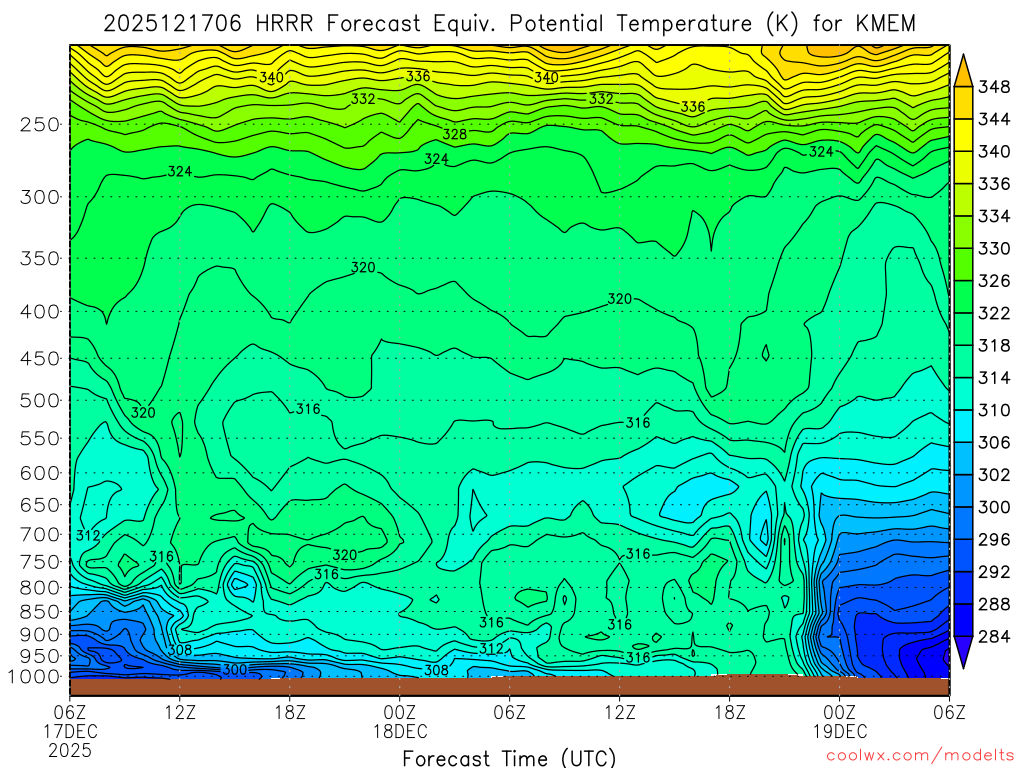The width and height of the screenshot is (1024, 768).
Task: Select the chart title mentioning KMEM
Action: (509, 24)
